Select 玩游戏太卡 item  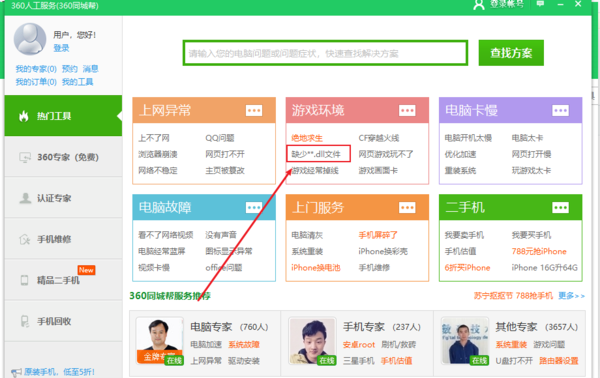pos(532,171)
